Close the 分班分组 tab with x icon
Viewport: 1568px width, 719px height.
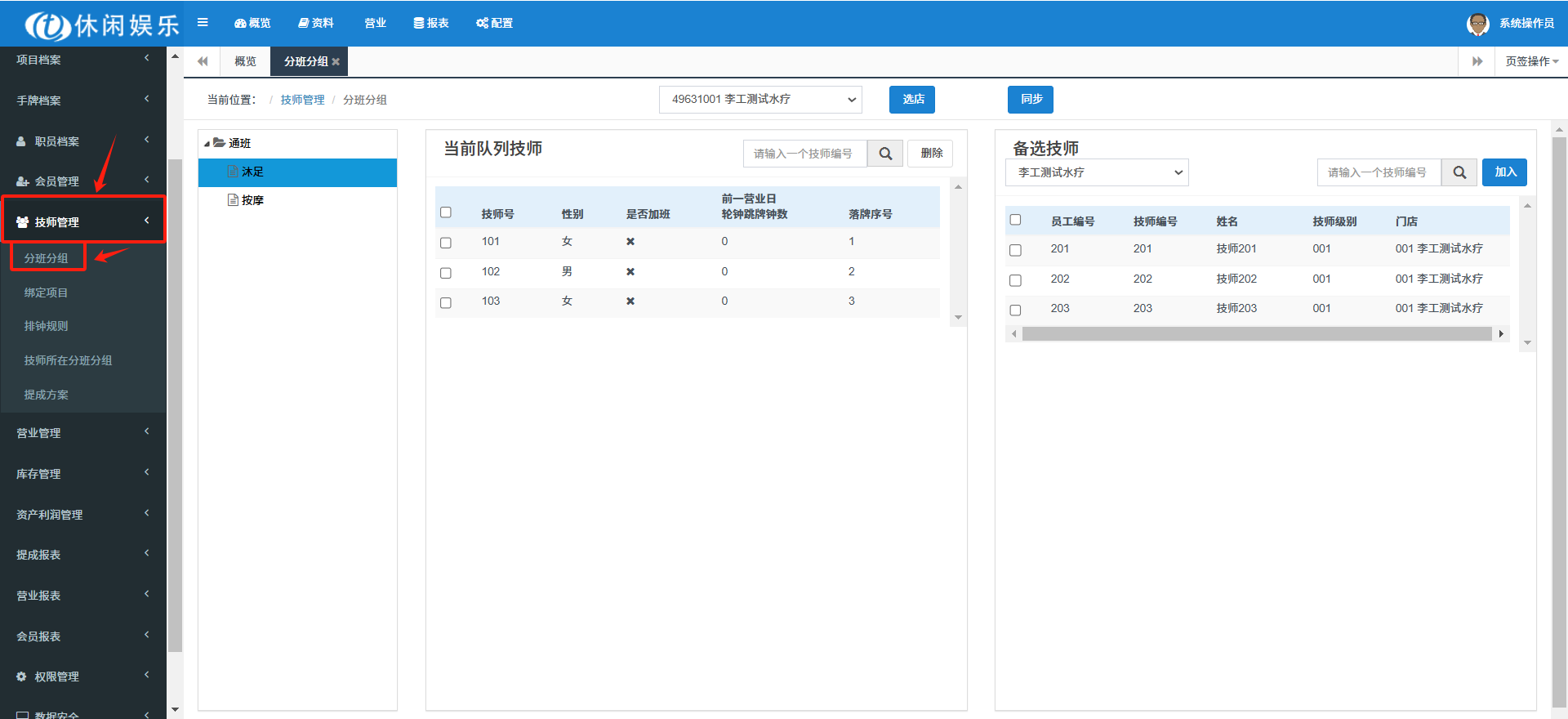point(336,62)
